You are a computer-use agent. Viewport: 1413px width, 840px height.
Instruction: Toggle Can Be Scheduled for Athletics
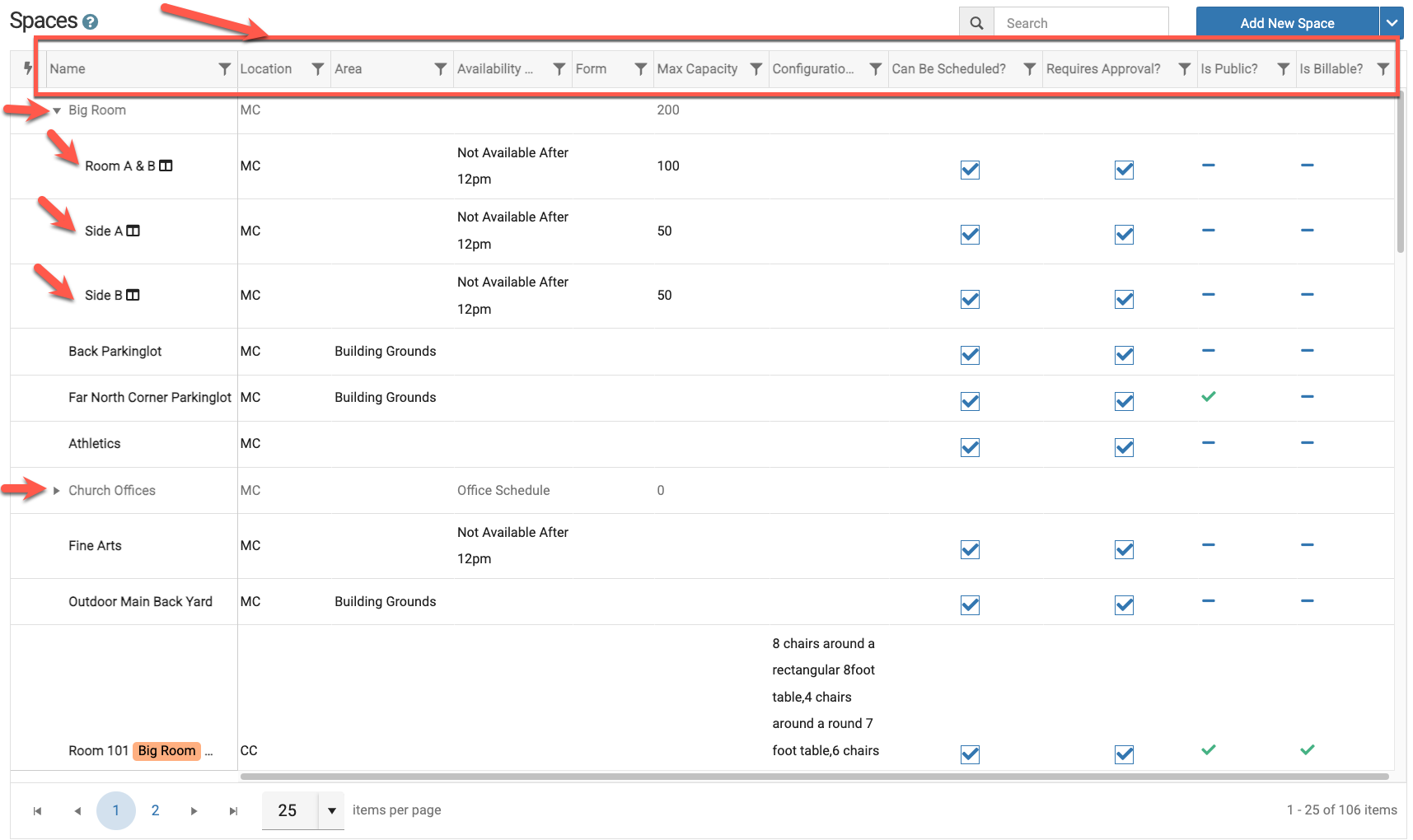click(x=971, y=447)
